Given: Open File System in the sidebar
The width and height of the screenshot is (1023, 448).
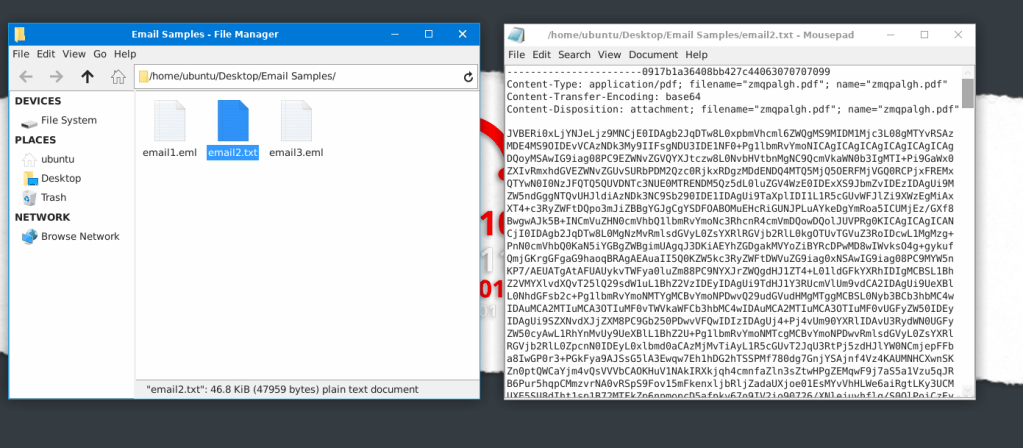Looking at the screenshot, I should tap(68, 120).
